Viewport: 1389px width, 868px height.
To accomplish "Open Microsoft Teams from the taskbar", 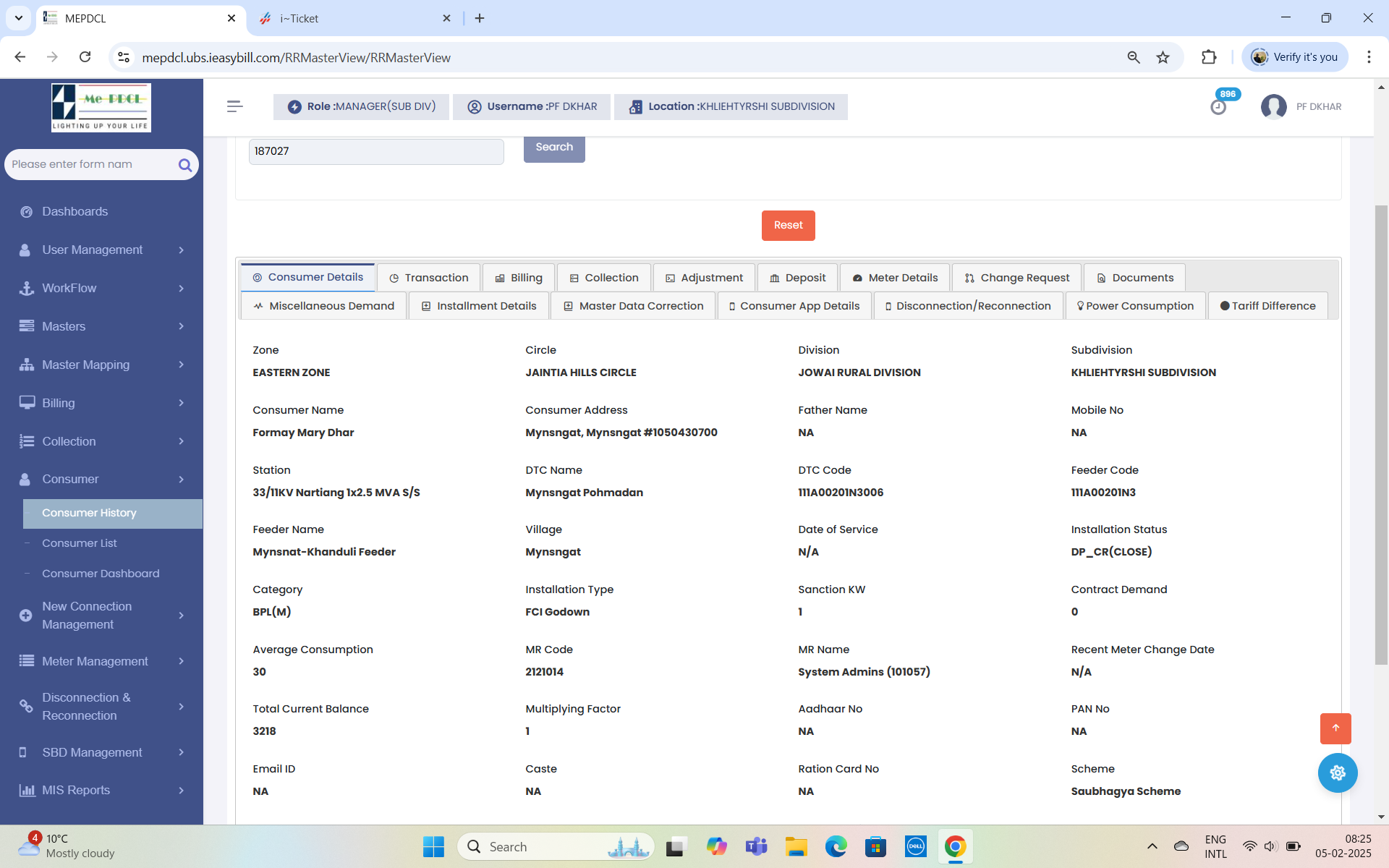I will click(756, 846).
